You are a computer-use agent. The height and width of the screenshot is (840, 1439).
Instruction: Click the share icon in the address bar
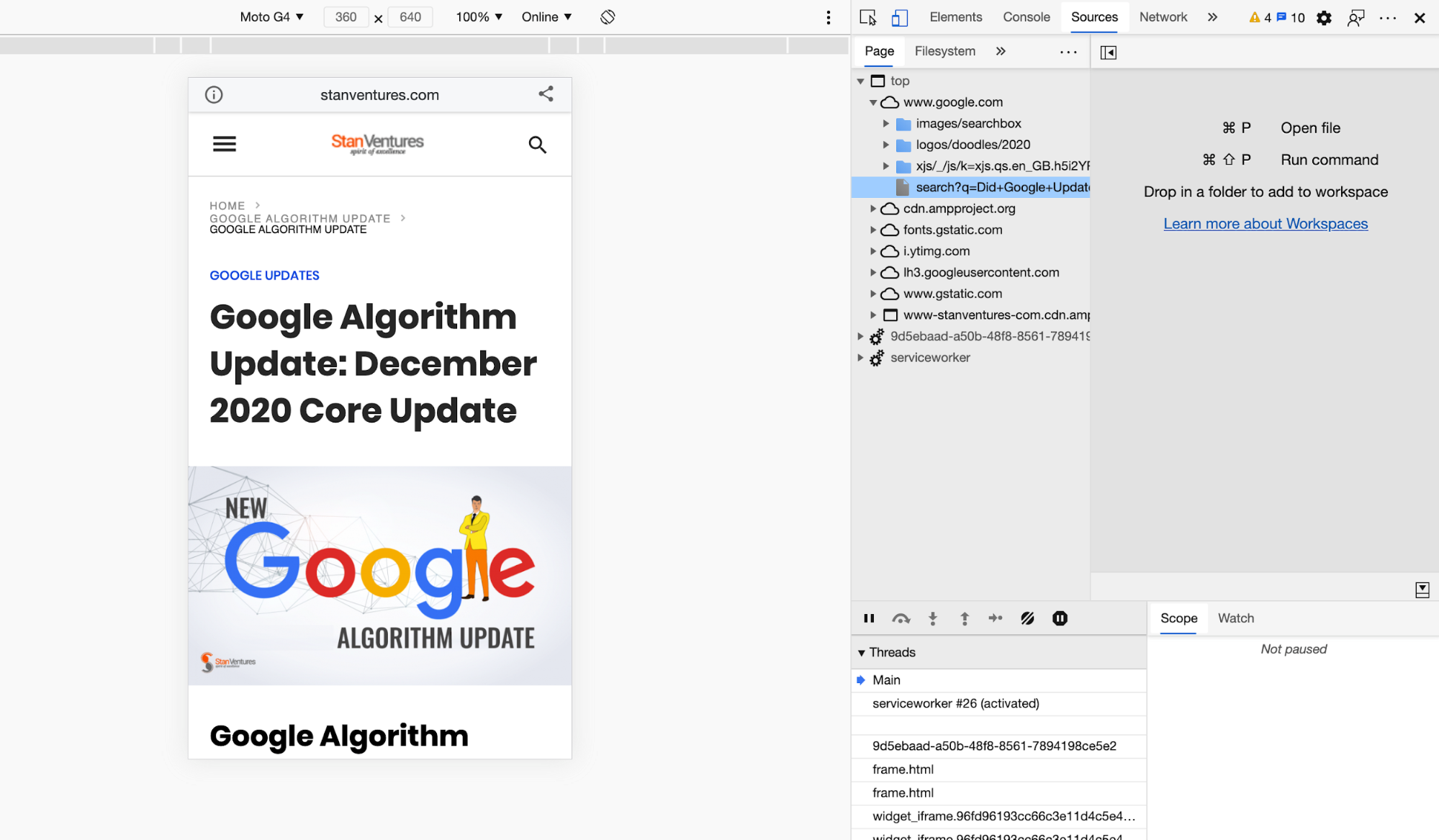tap(546, 94)
